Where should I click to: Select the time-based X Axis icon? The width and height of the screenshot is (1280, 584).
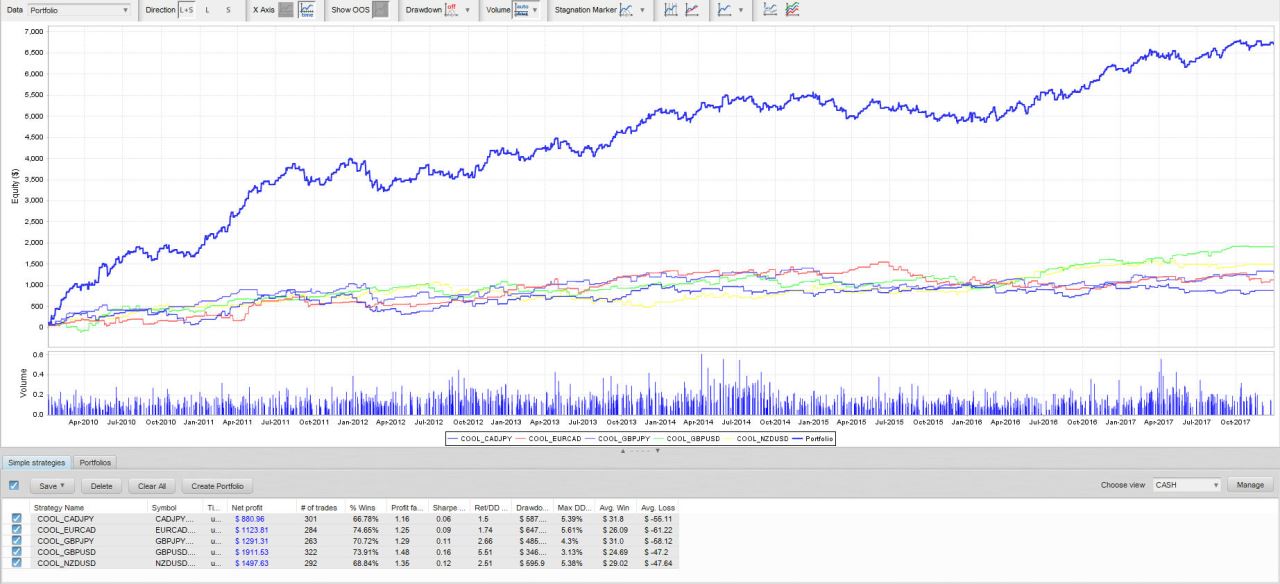pyautogui.click(x=307, y=10)
